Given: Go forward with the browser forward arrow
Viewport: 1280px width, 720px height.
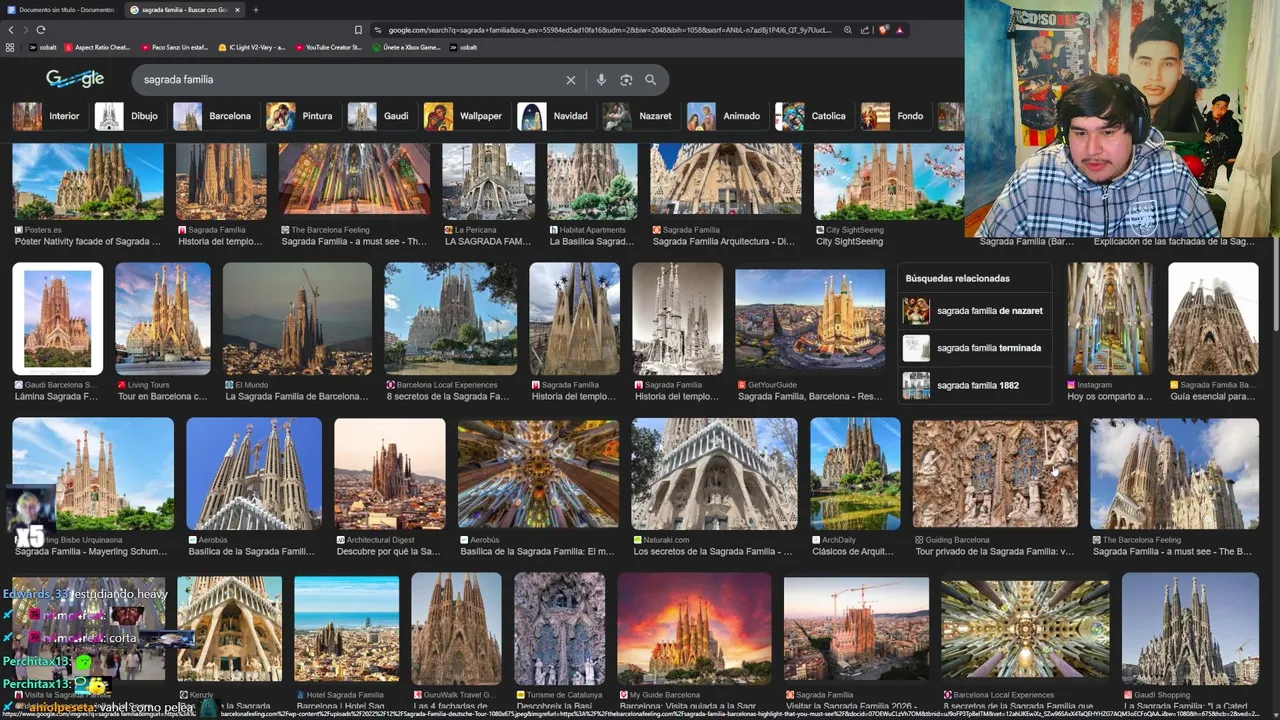Looking at the screenshot, I should tap(25, 30).
